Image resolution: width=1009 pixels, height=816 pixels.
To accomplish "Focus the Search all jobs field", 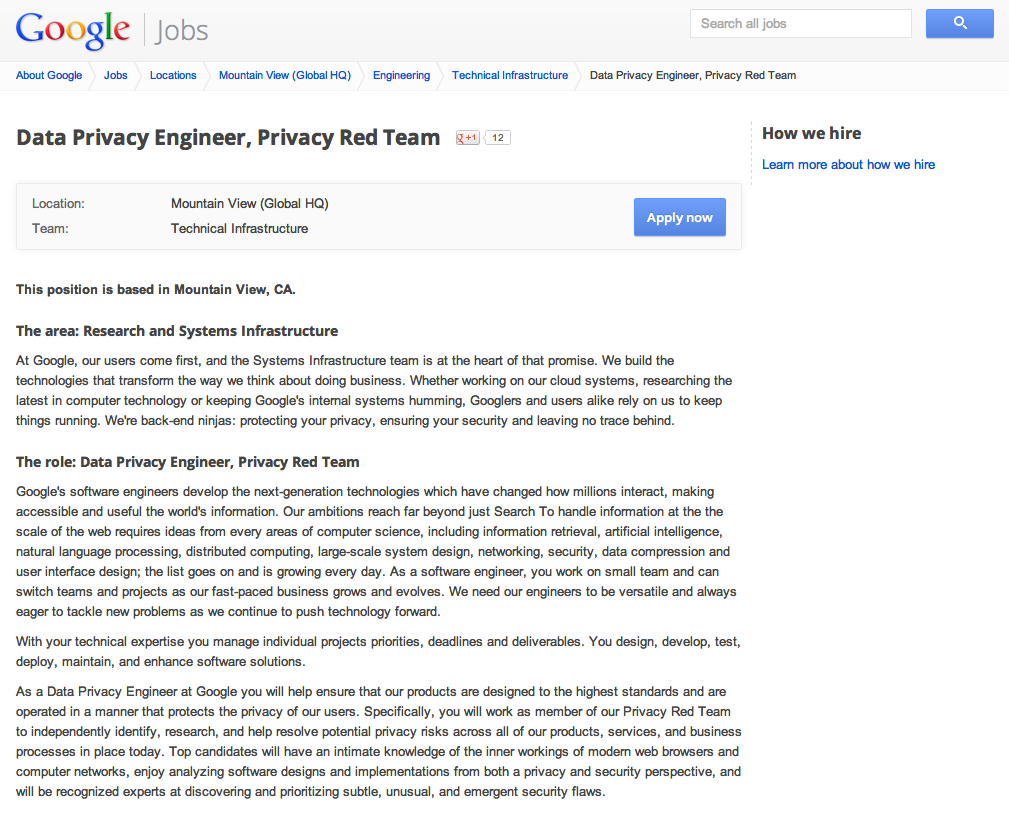I will tap(801, 24).
